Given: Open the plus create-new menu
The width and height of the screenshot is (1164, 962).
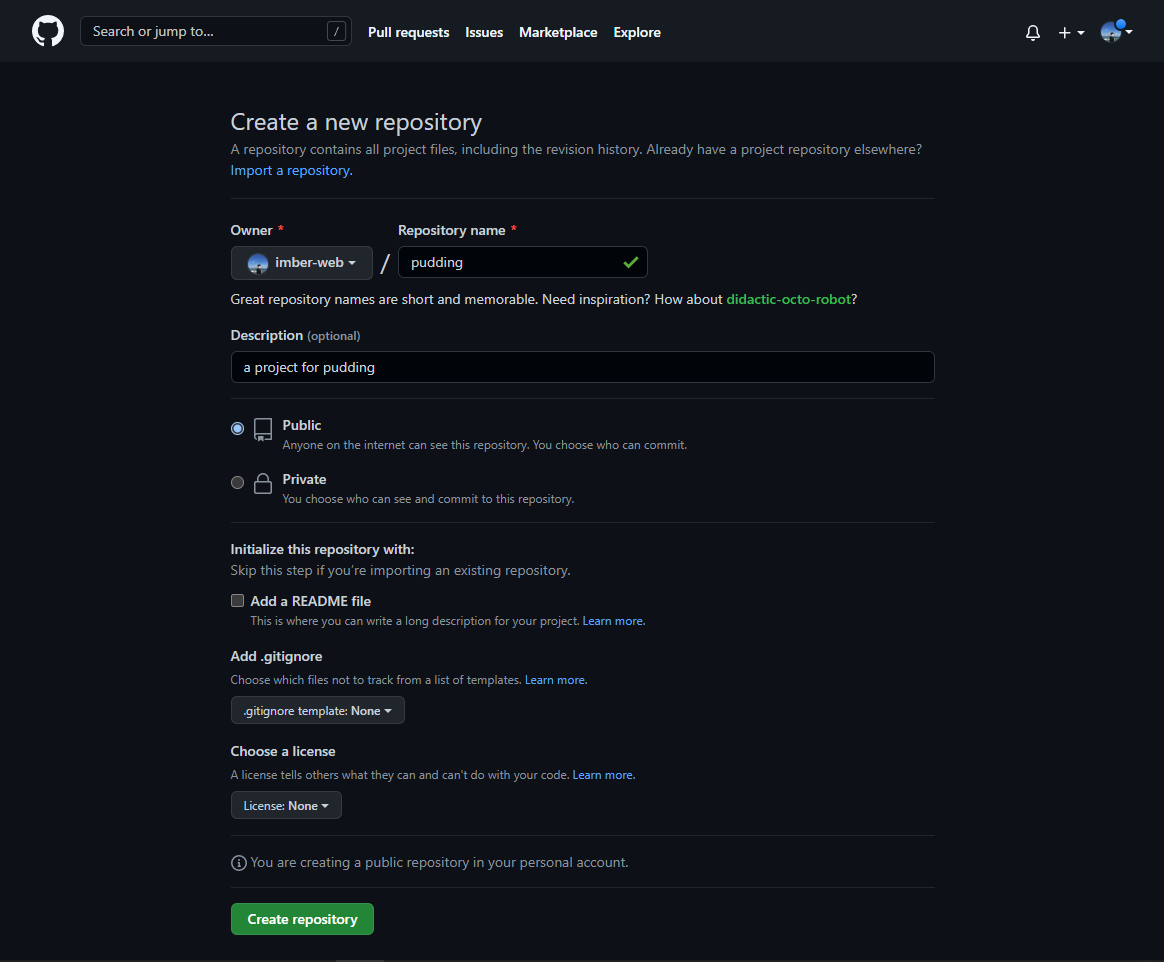Looking at the screenshot, I should coord(1071,33).
